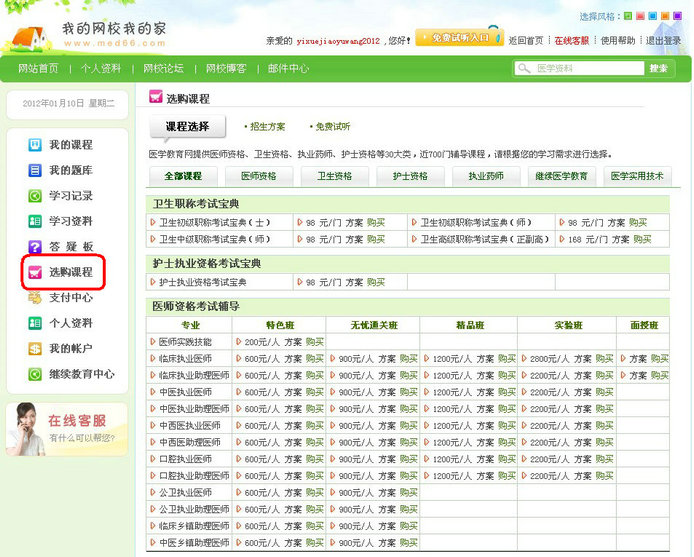Open 我的帐户 dollar icon
This screenshot has width=694, height=557.
click(35, 349)
